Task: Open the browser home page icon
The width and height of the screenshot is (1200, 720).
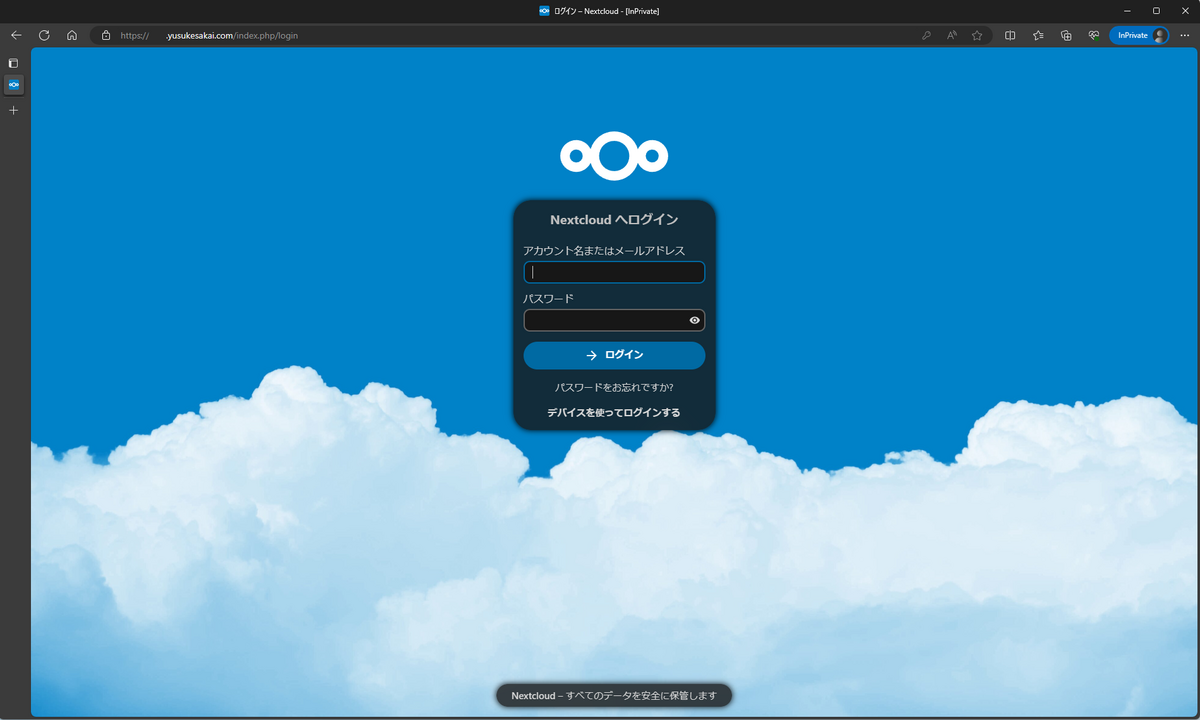Action: coord(71,35)
